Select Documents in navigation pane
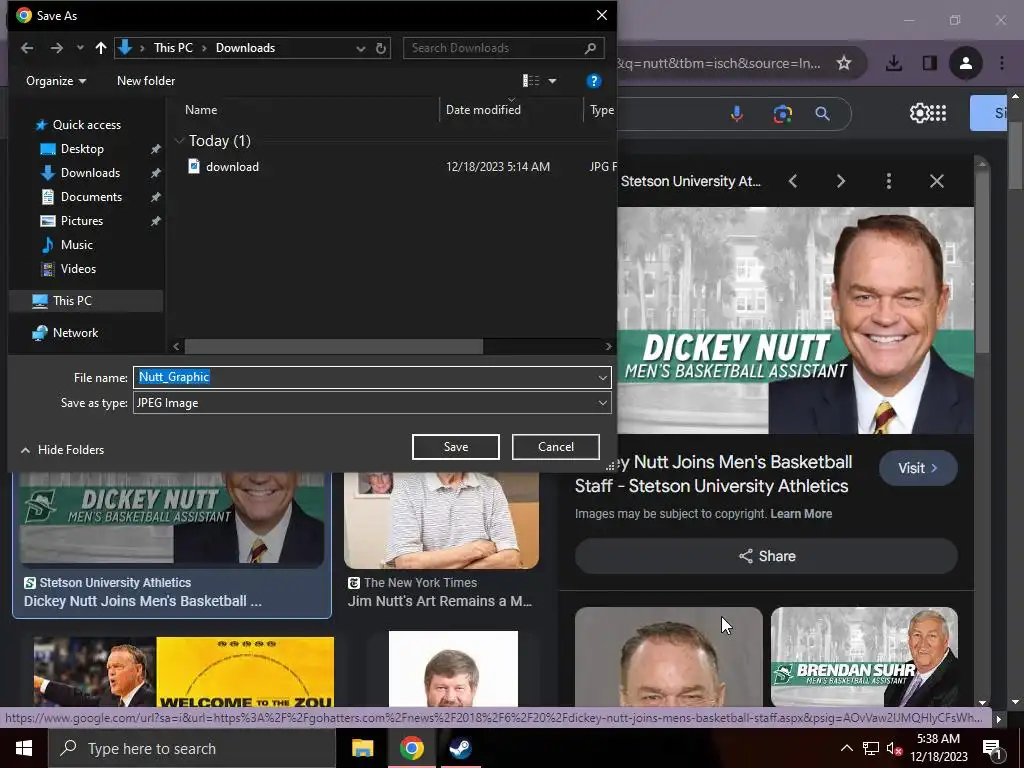This screenshot has height=768, width=1024. 91,197
